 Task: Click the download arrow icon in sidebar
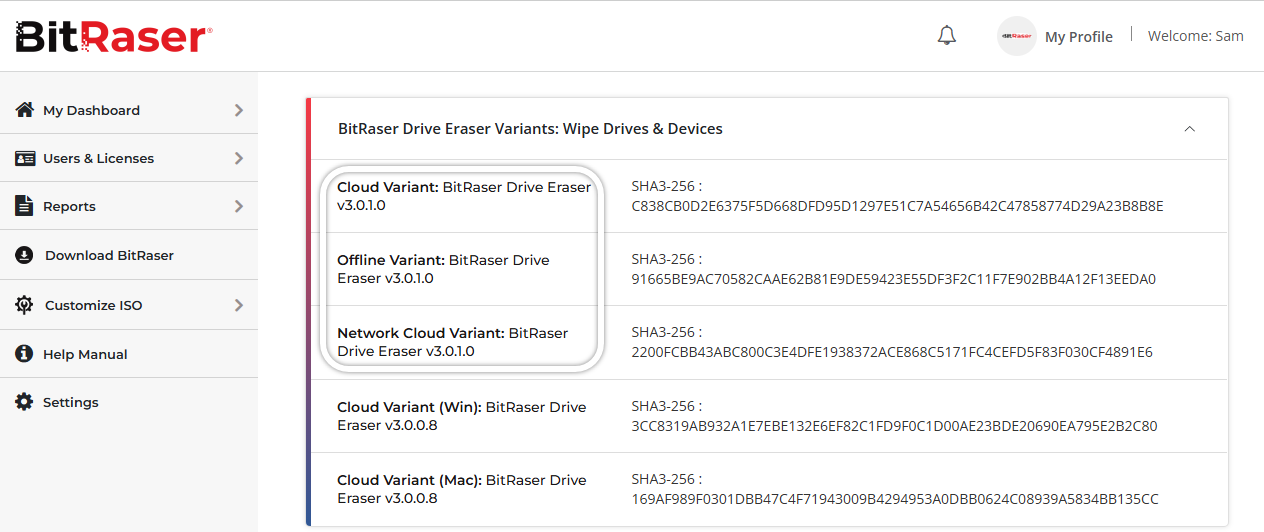(25, 255)
